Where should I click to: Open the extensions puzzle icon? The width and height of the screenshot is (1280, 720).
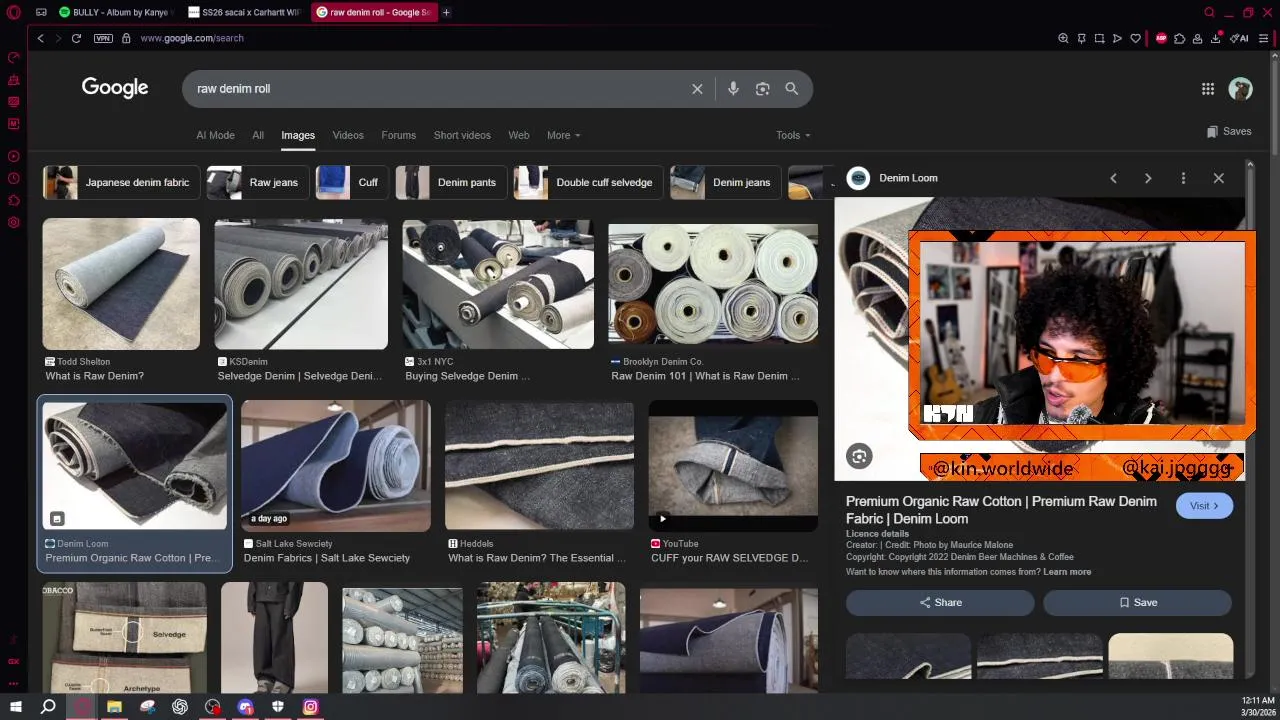pos(1179,38)
